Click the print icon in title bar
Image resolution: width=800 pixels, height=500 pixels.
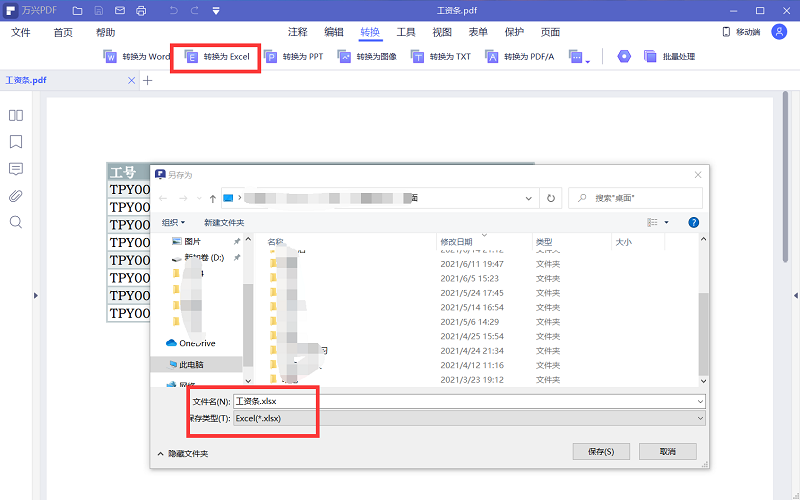(x=140, y=10)
